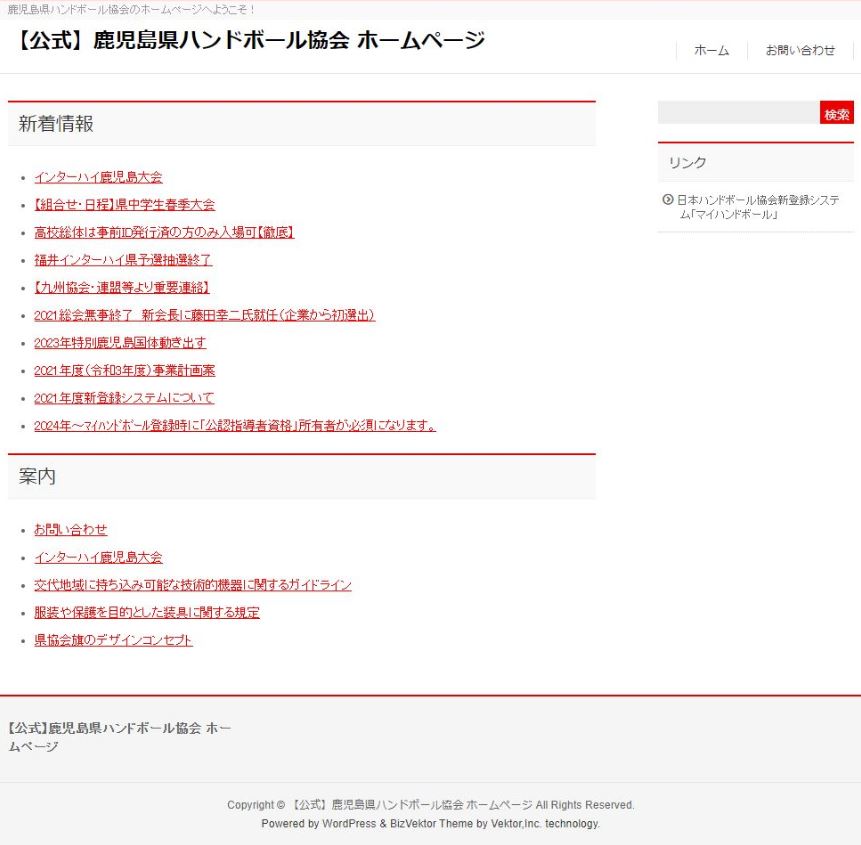Click Vektor,Inc. link in footer
Viewport: 861px width, 845px height.
(x=516, y=824)
